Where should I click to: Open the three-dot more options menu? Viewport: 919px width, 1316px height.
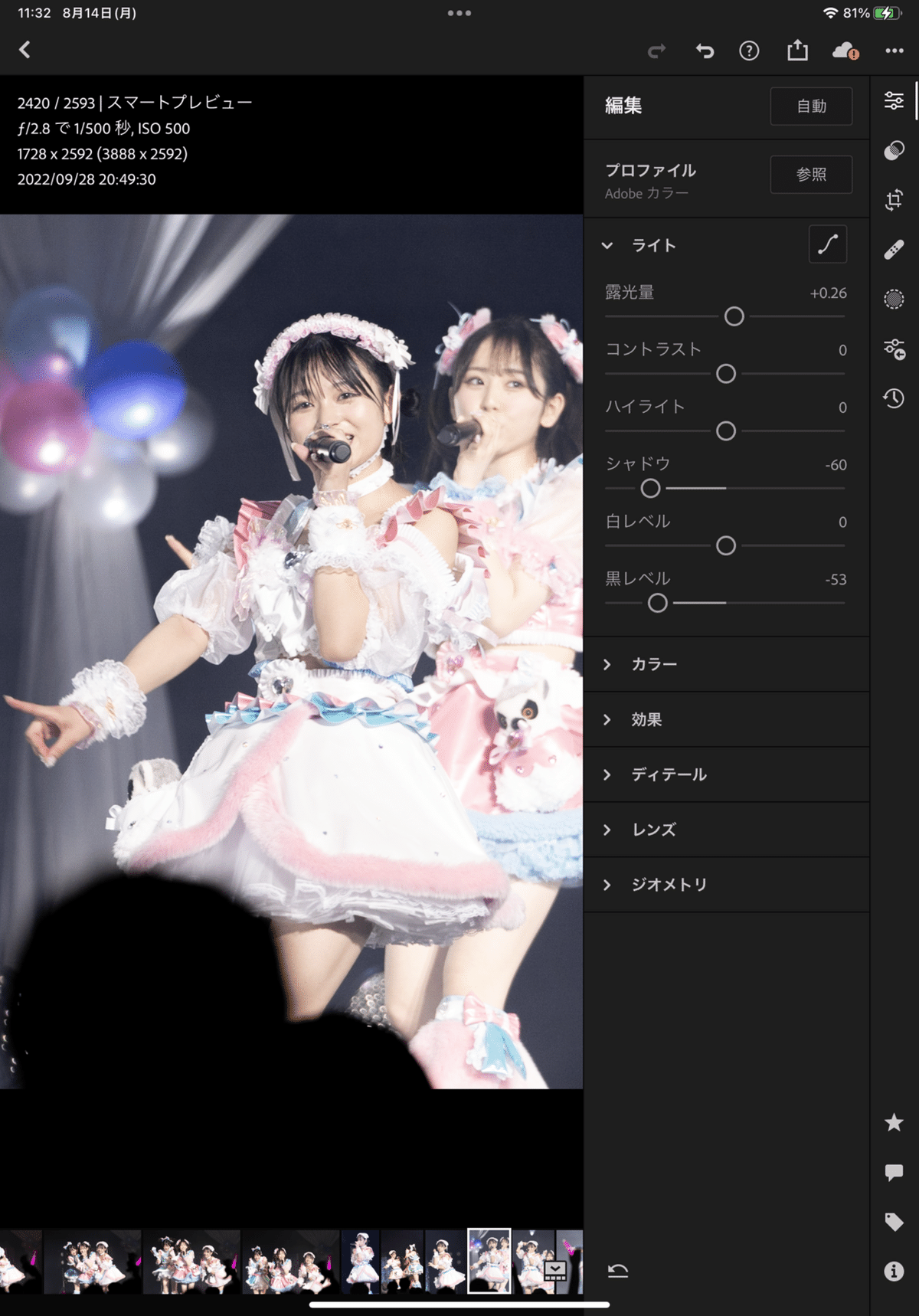(x=894, y=51)
